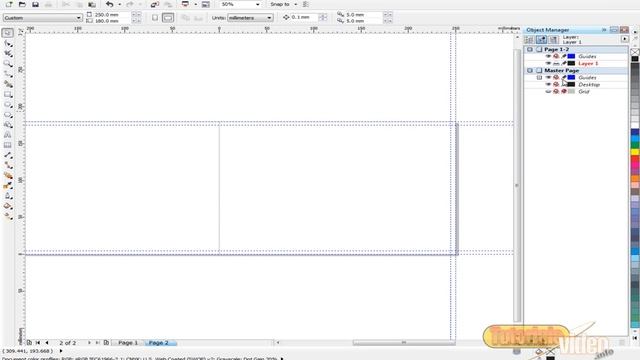Image resolution: width=640 pixels, height=360 pixels.
Task: Collapse the Page 1-2 tree node
Action: [530, 49]
